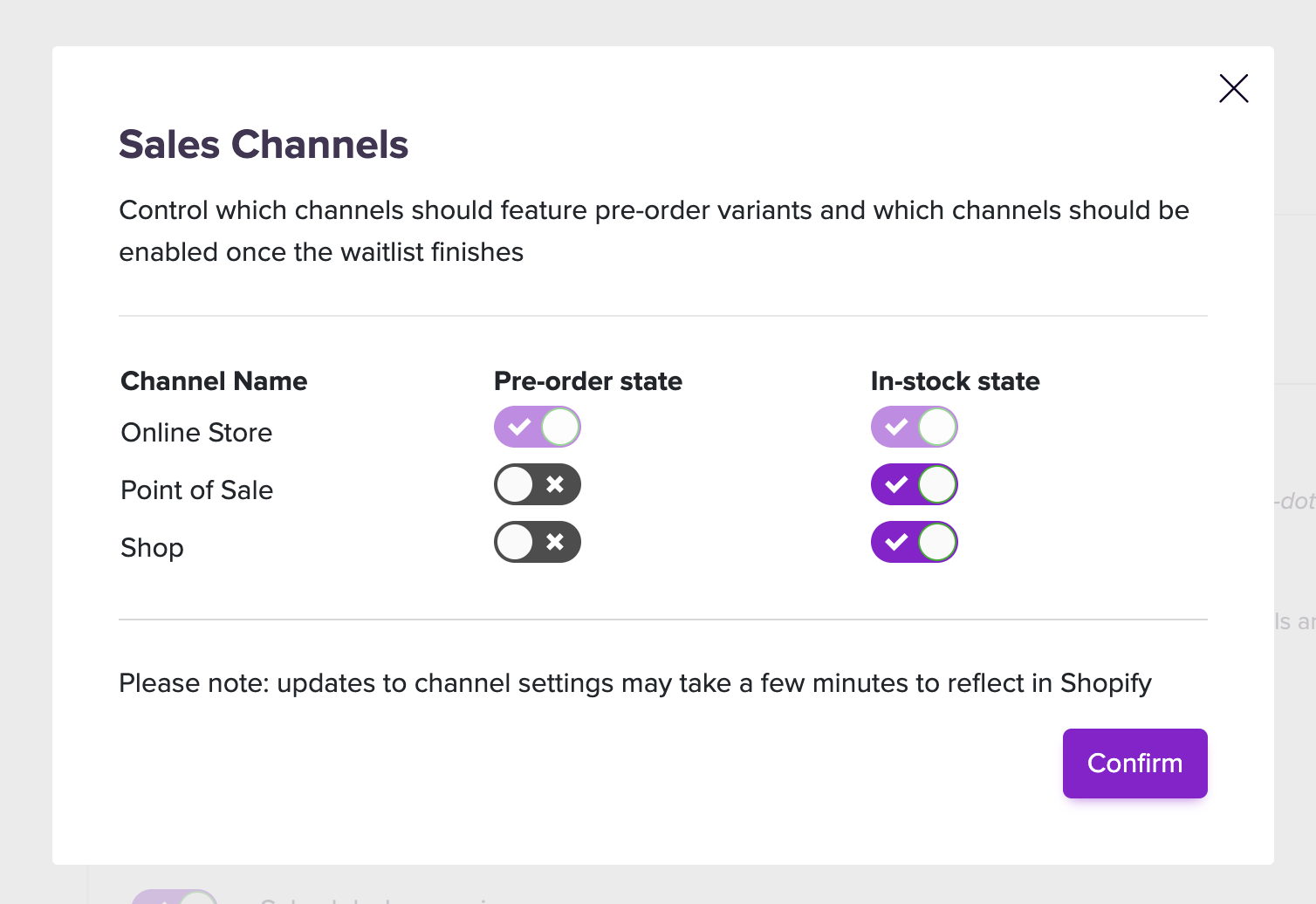Click the Pre-order state column header
This screenshot has height=904, width=1316.
tap(588, 381)
